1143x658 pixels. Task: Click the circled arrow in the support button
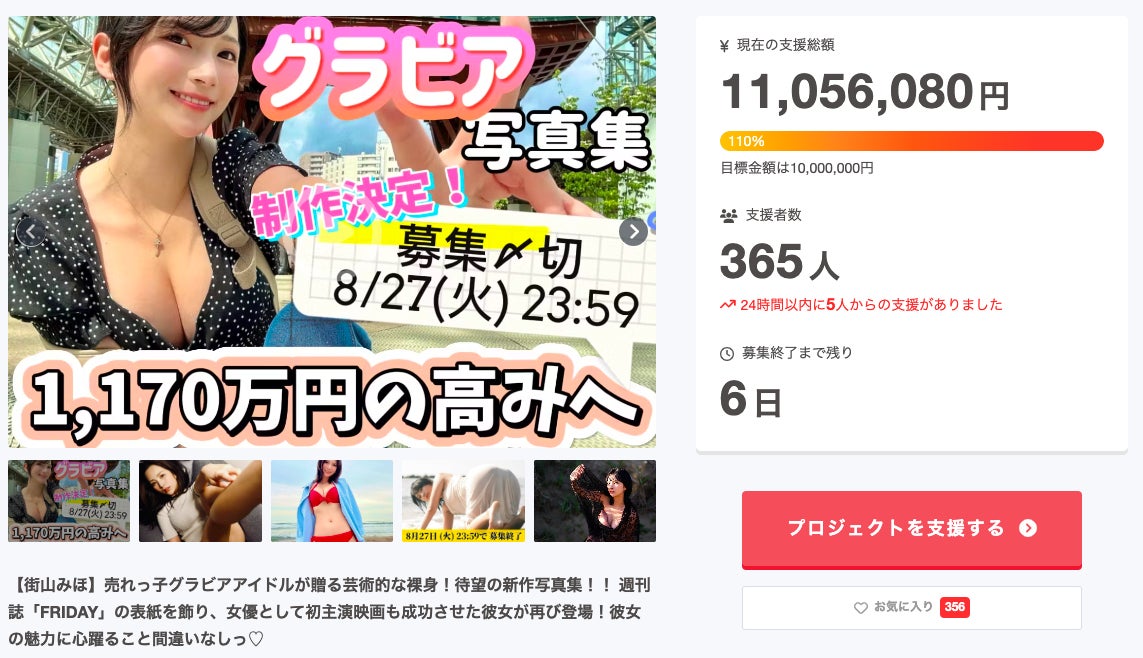[x=1028, y=528]
